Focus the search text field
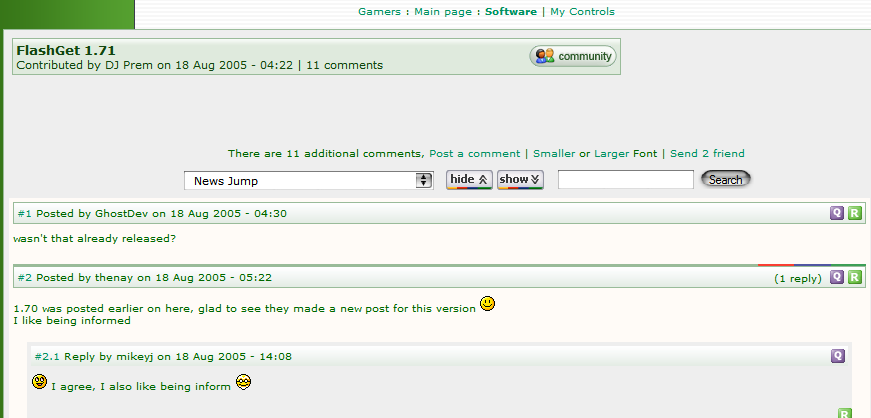Viewport: 871px width, 418px height. [625, 180]
